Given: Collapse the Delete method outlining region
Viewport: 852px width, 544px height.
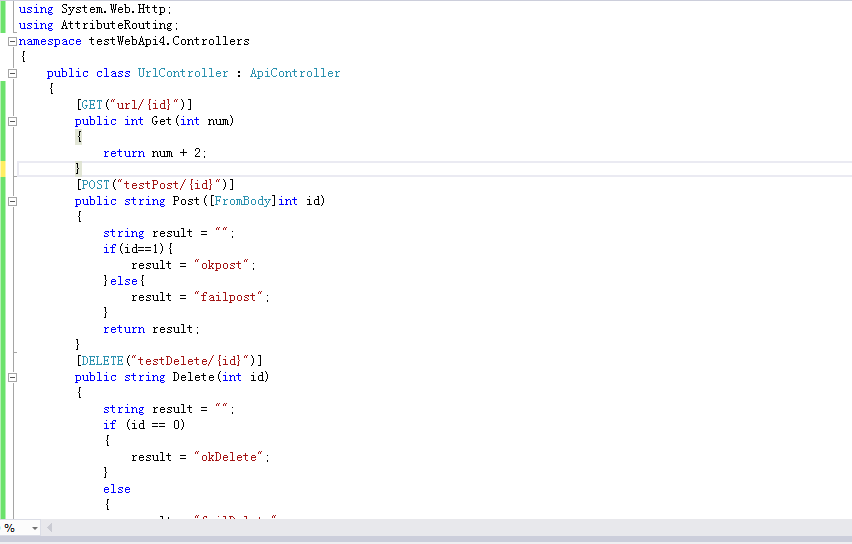Looking at the screenshot, I should [x=12, y=377].
